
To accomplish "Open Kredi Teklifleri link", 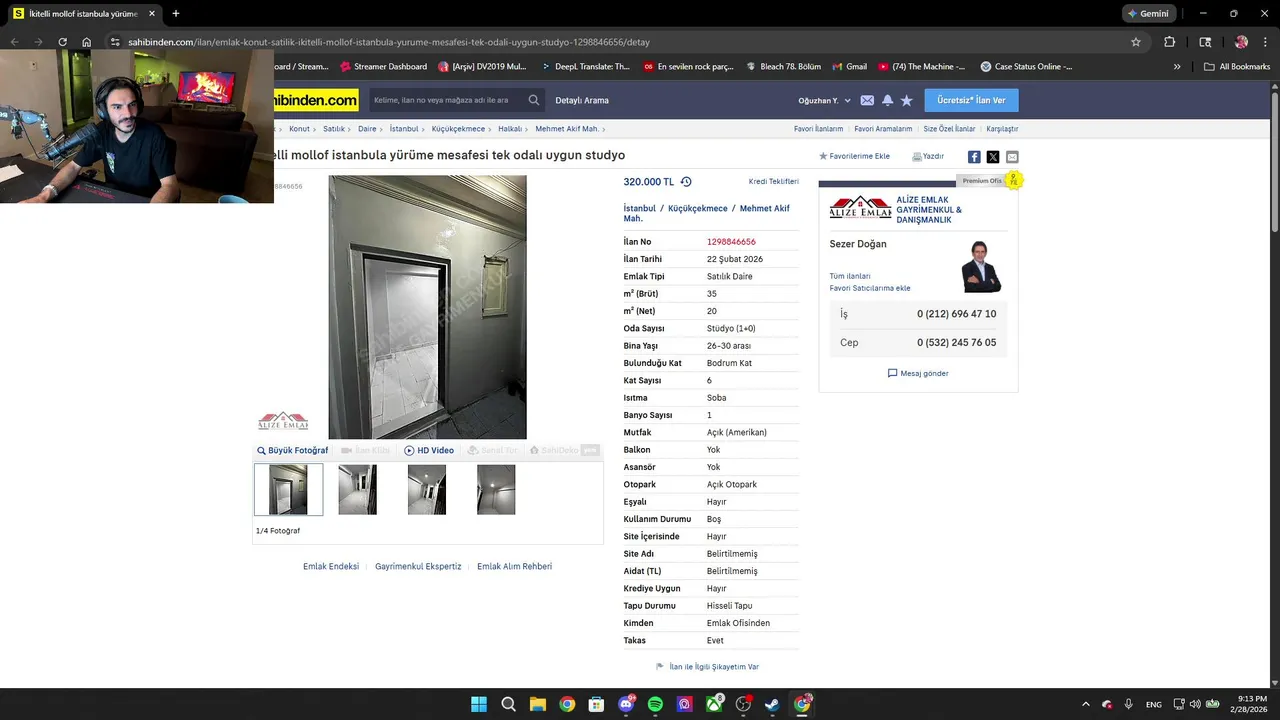I will click(774, 182).
